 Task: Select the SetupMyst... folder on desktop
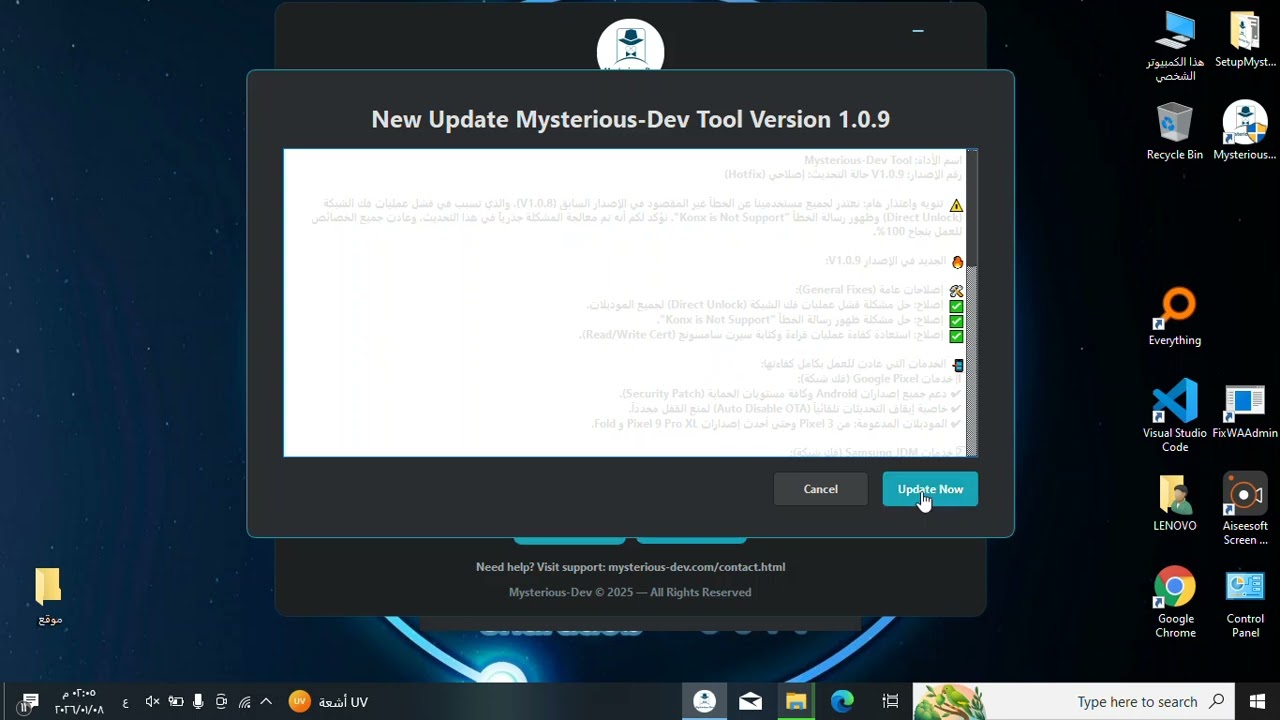[1245, 40]
